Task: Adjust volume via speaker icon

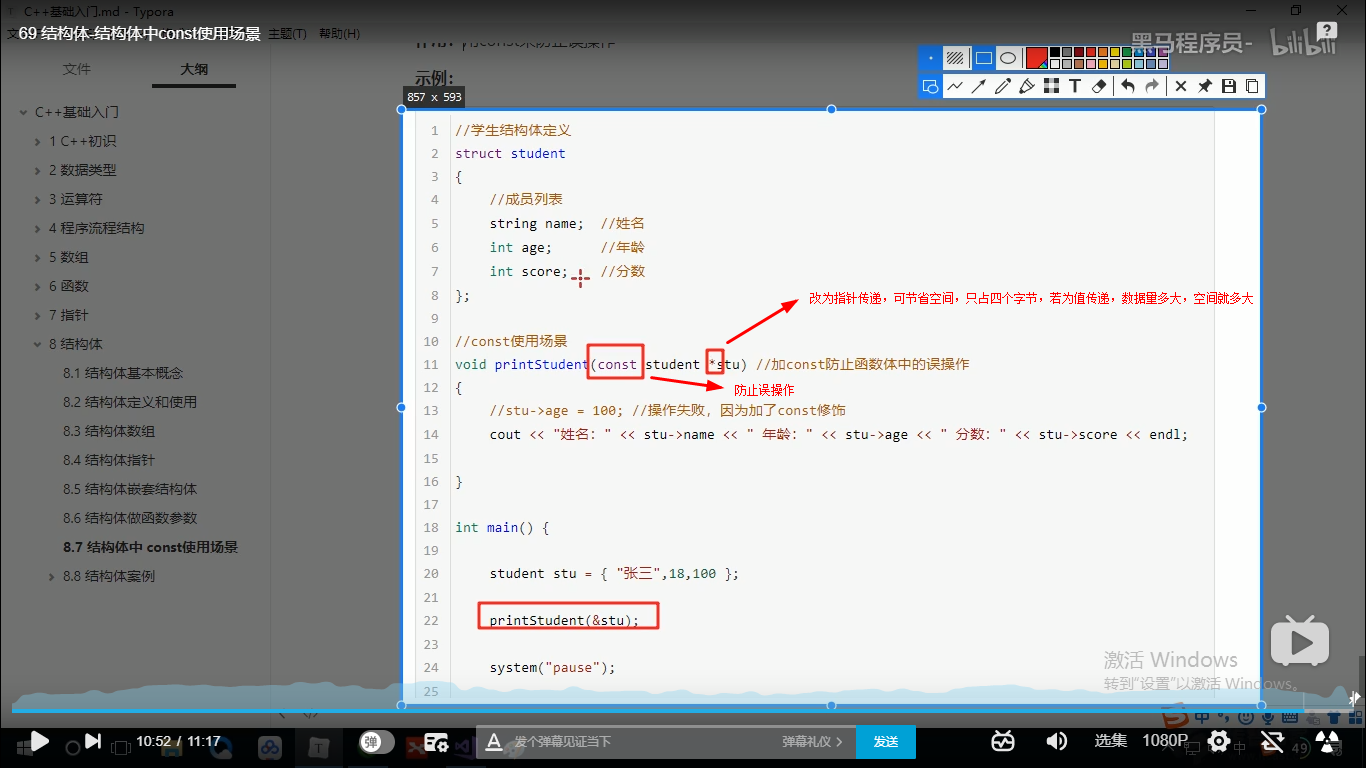Action: (x=1056, y=741)
